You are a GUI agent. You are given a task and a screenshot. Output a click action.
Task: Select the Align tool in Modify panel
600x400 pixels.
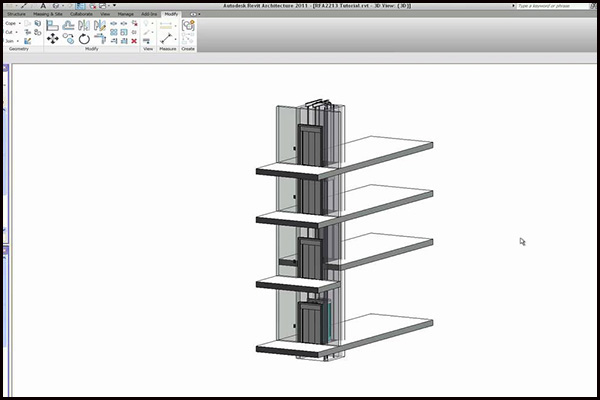pos(52,26)
